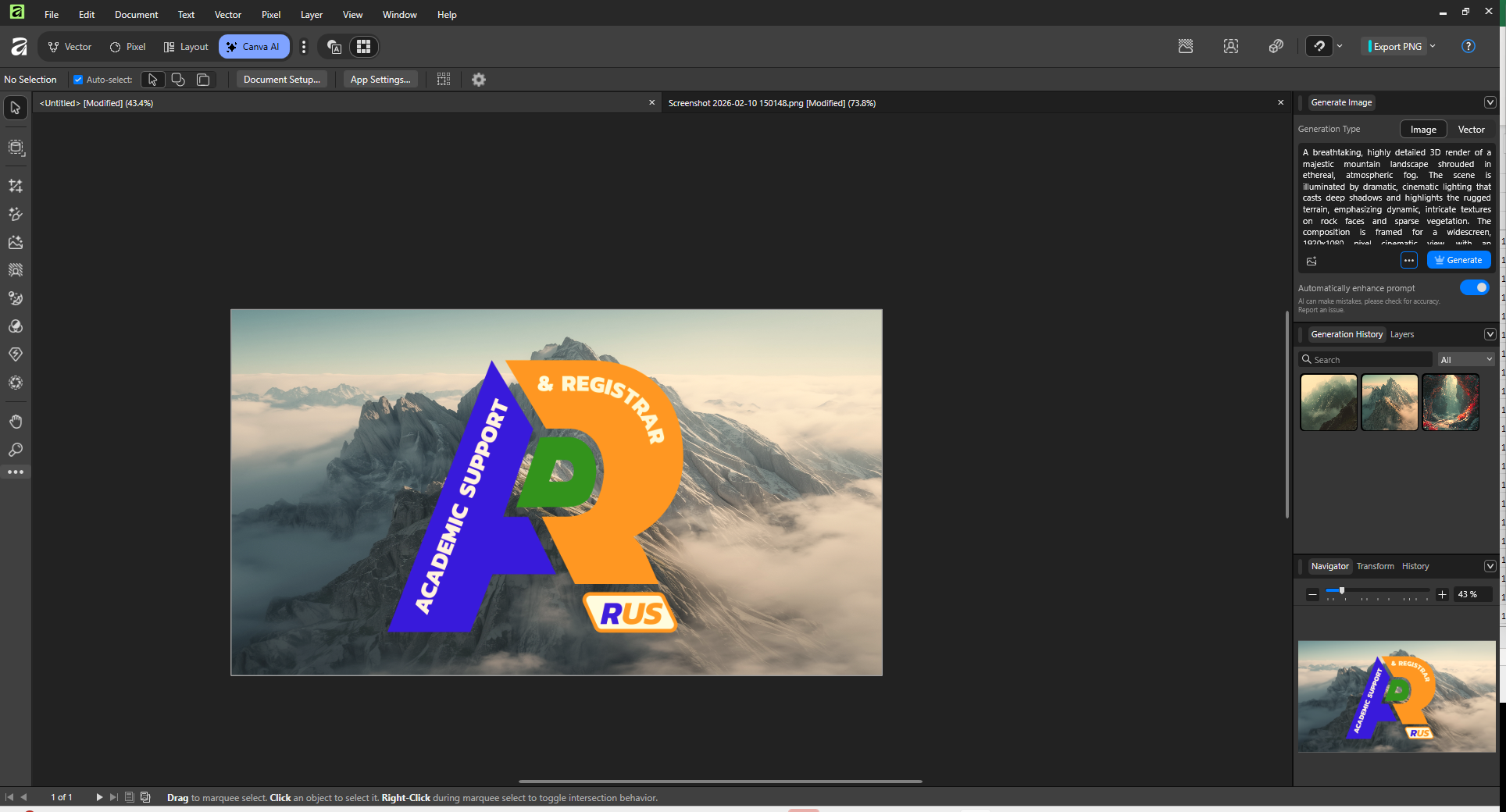Image resolution: width=1506 pixels, height=812 pixels.
Task: Switch to the Layers panel tab
Action: click(x=1402, y=334)
